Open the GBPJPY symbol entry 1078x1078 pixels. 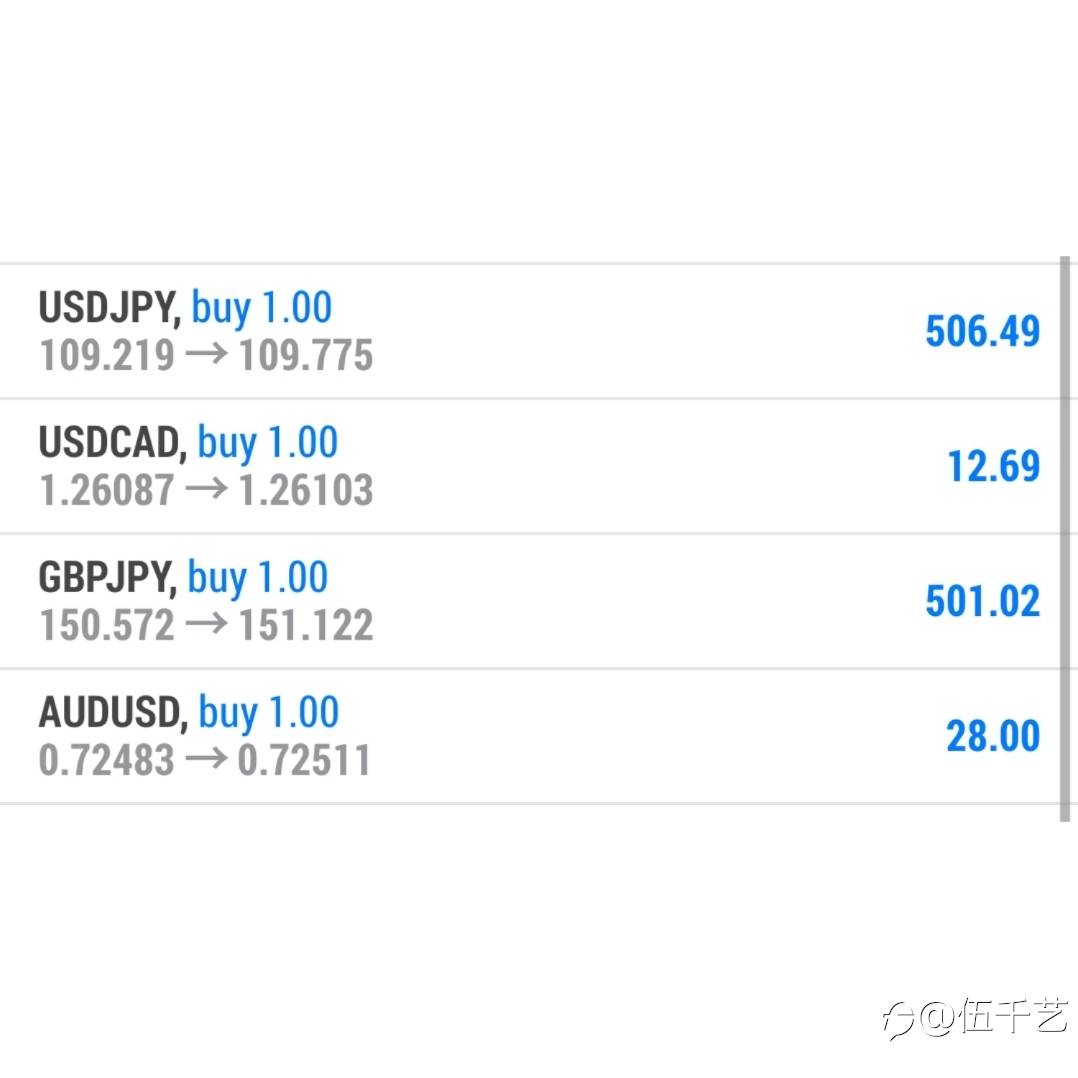[106, 578]
